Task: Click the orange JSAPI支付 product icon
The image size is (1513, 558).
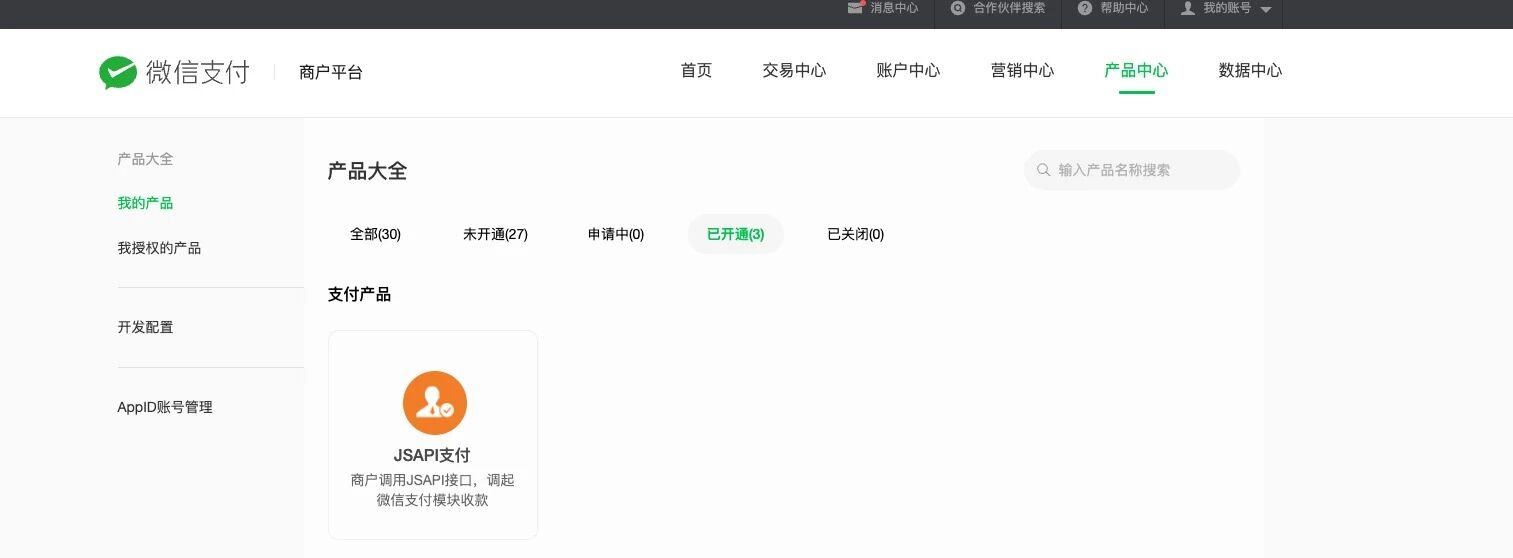Action: point(434,403)
